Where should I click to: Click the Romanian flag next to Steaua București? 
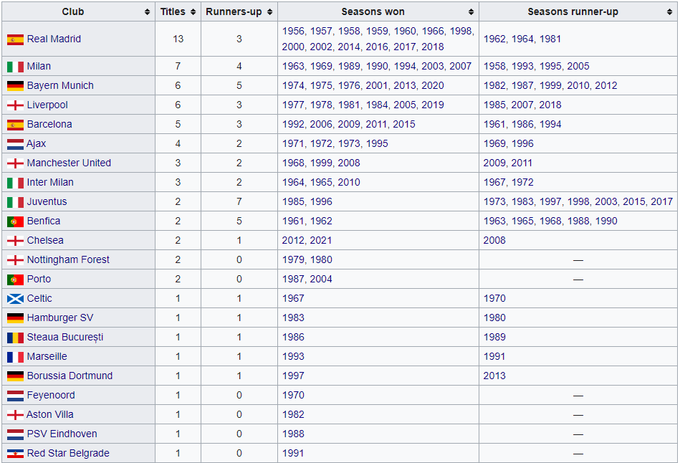point(15,337)
